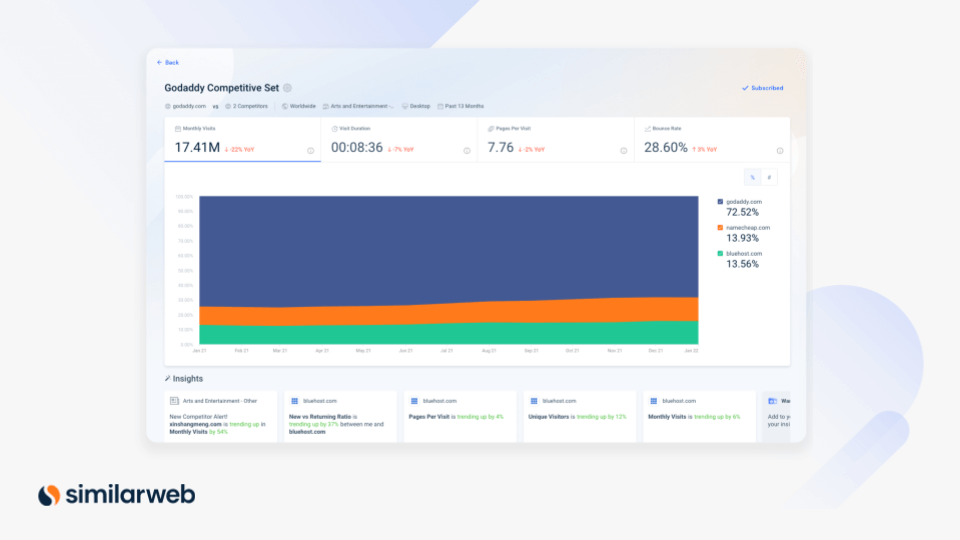Select the Bounce Rate metric tab
This screenshot has width=960, height=540.
click(711, 140)
